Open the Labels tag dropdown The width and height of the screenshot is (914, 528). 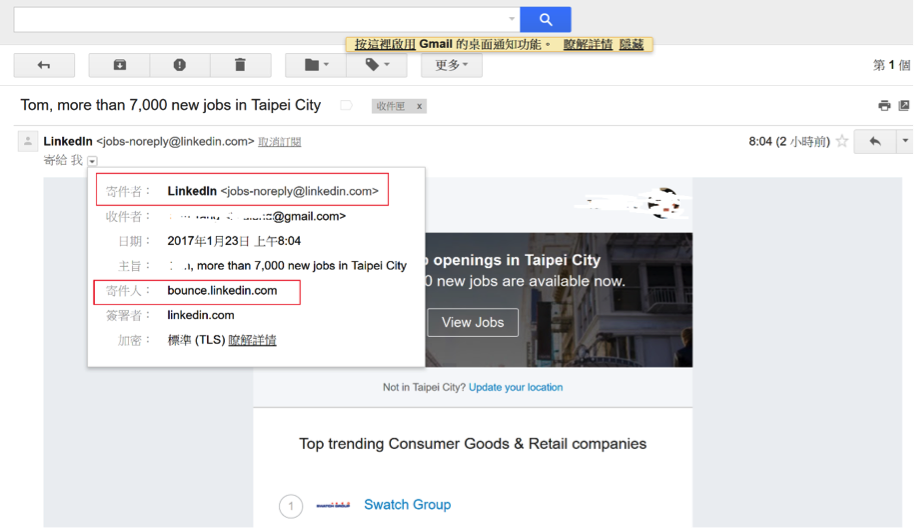(x=377, y=65)
